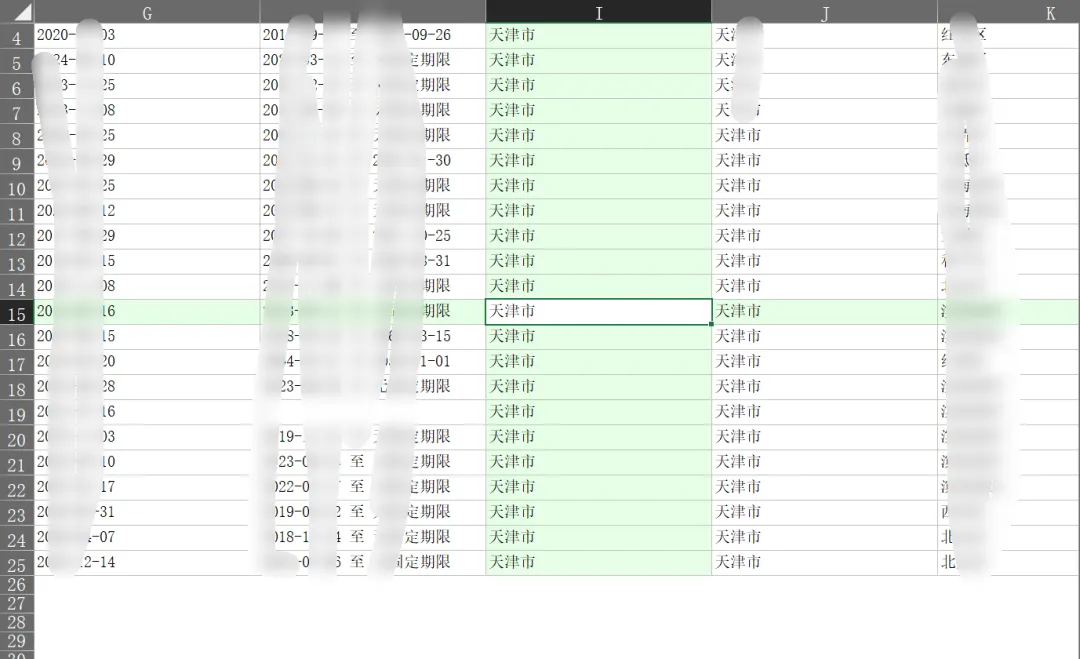Select row 13 header
This screenshot has width=1080, height=659.
click(x=17, y=262)
